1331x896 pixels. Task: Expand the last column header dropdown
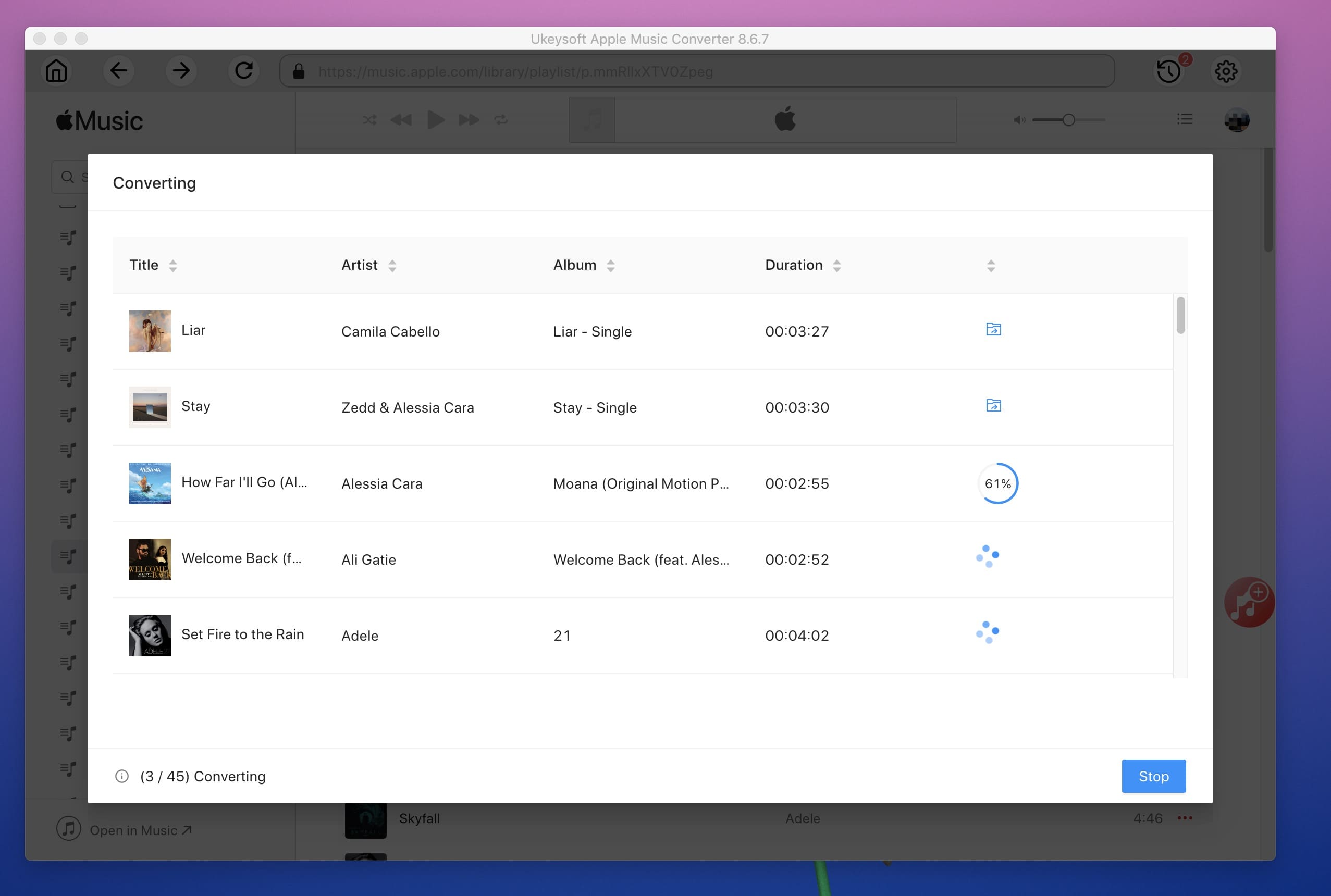point(990,264)
